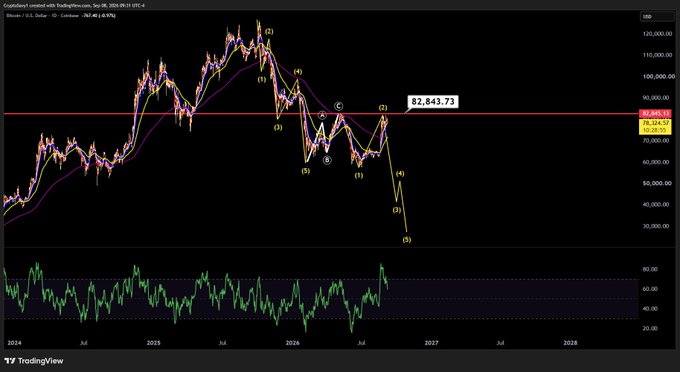680x372 pixels.
Task: Click the 100,000.00 price scale label
Action: click(x=659, y=76)
